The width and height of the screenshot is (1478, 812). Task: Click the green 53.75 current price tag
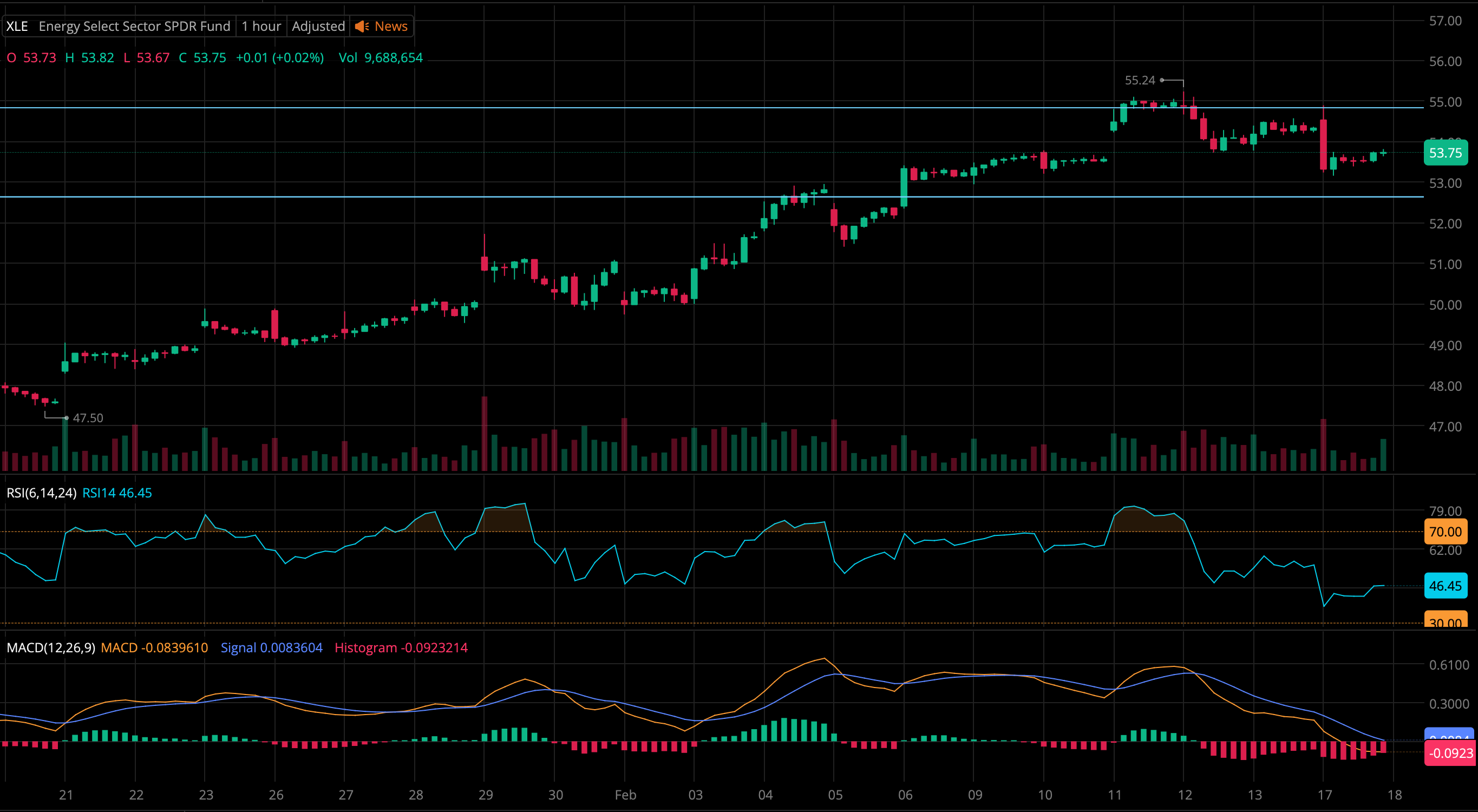point(1445,153)
